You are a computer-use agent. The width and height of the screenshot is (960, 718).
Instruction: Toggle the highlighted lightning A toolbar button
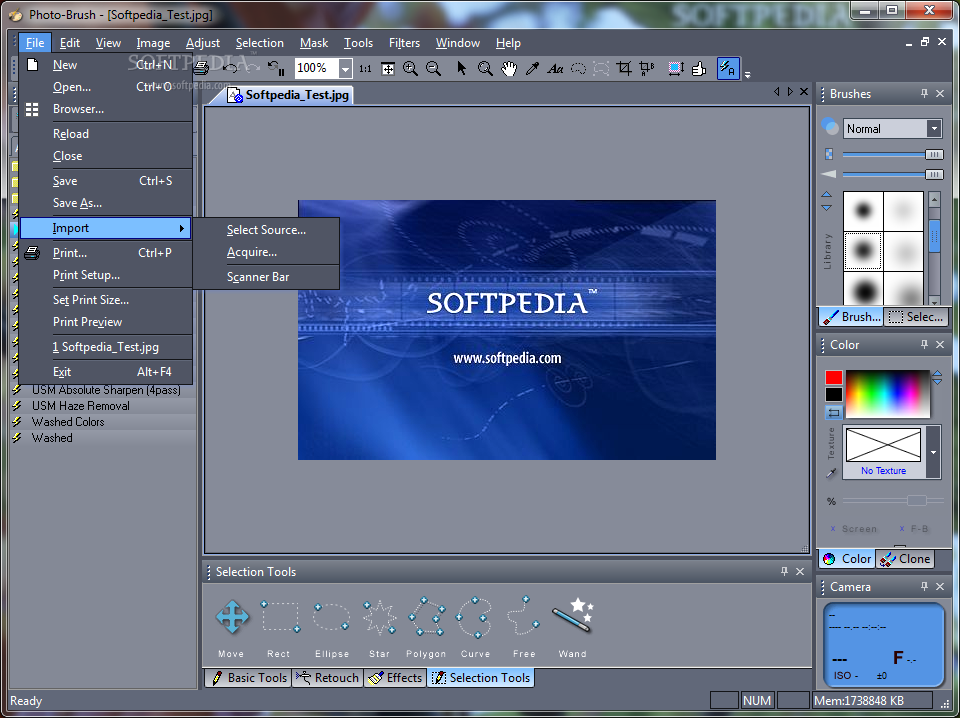point(728,68)
